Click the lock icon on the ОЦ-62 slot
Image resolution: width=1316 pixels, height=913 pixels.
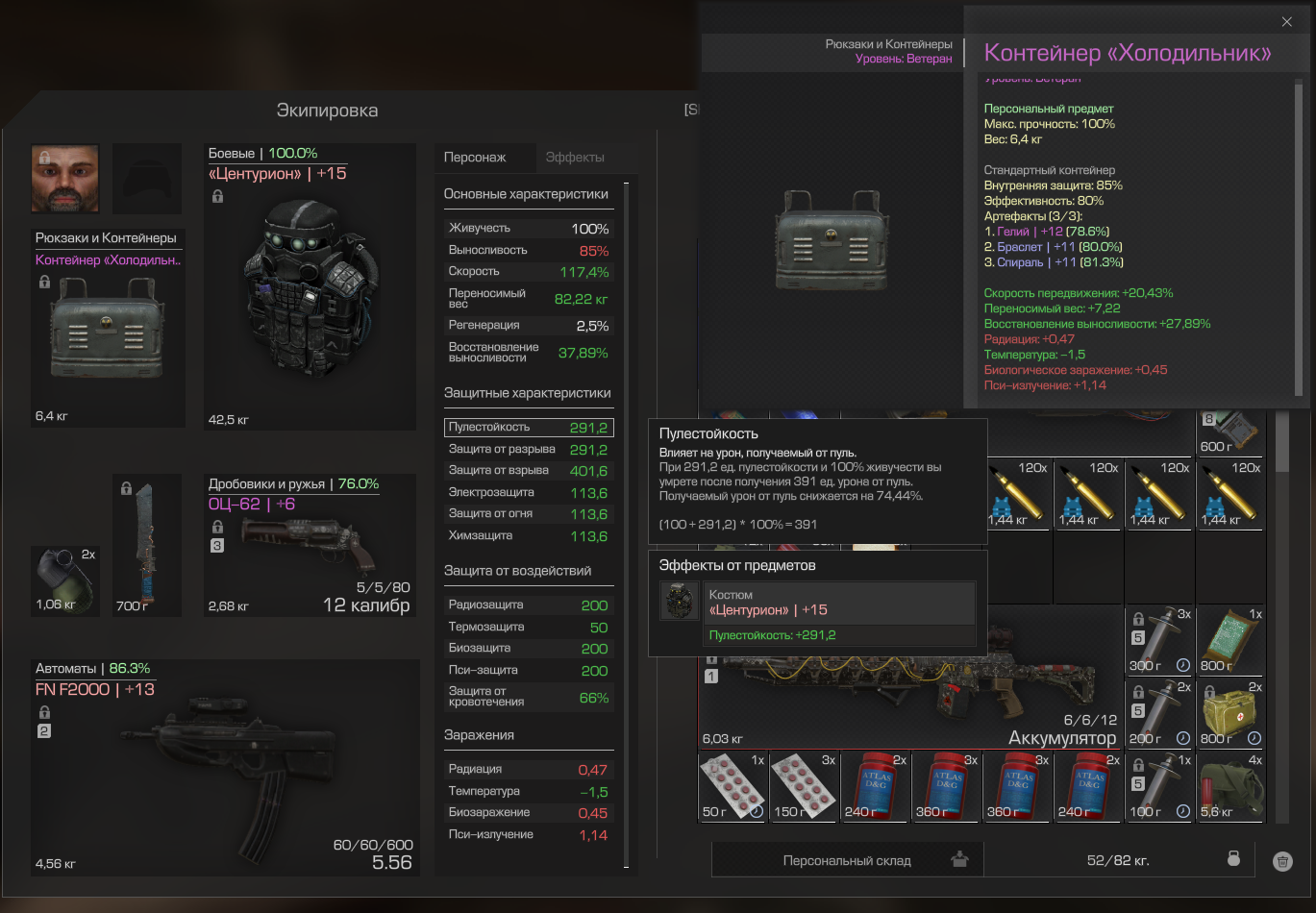click(x=217, y=527)
